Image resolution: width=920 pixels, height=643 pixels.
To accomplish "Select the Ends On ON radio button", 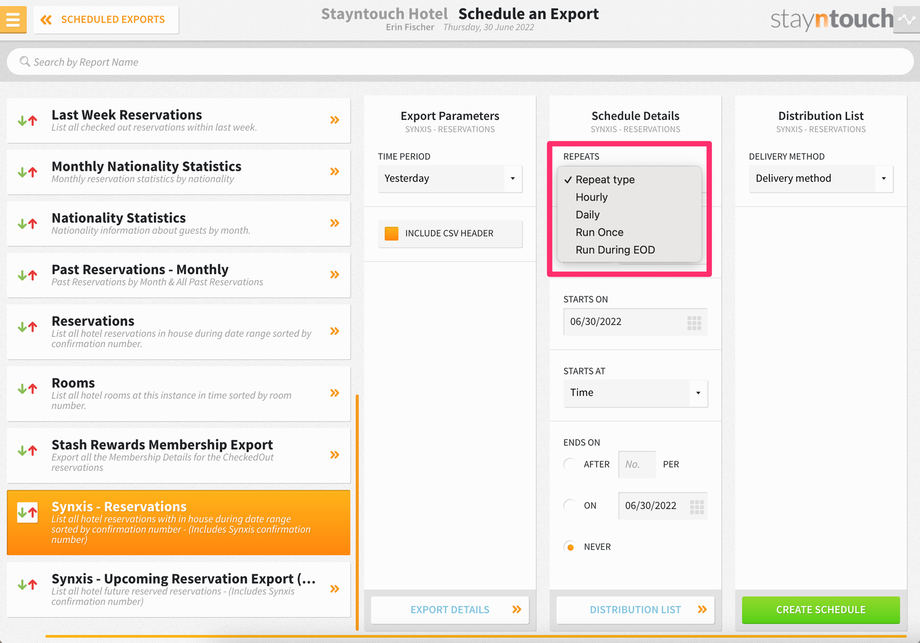I will tap(569, 506).
